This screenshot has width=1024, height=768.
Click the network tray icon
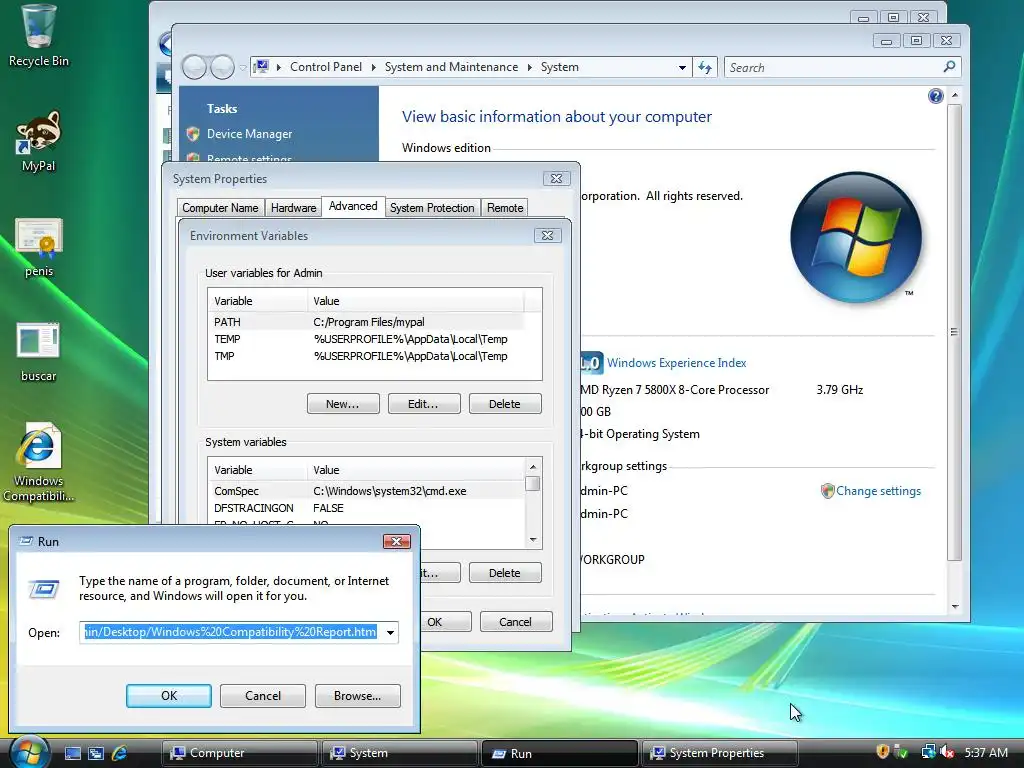[x=927, y=752]
